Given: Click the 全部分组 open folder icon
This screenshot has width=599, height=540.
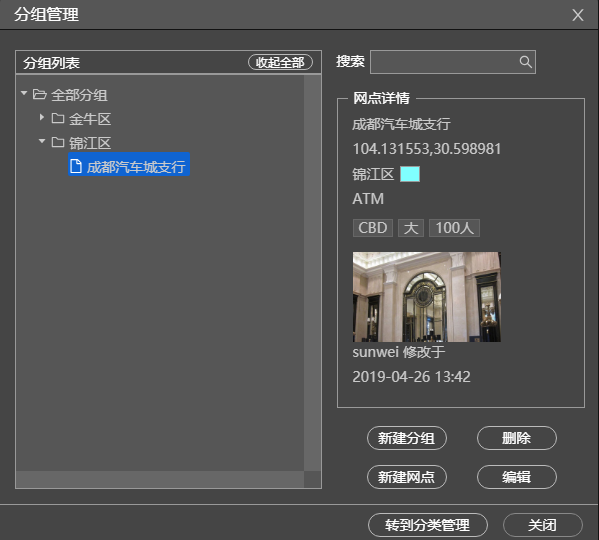Looking at the screenshot, I should click(x=40, y=94).
